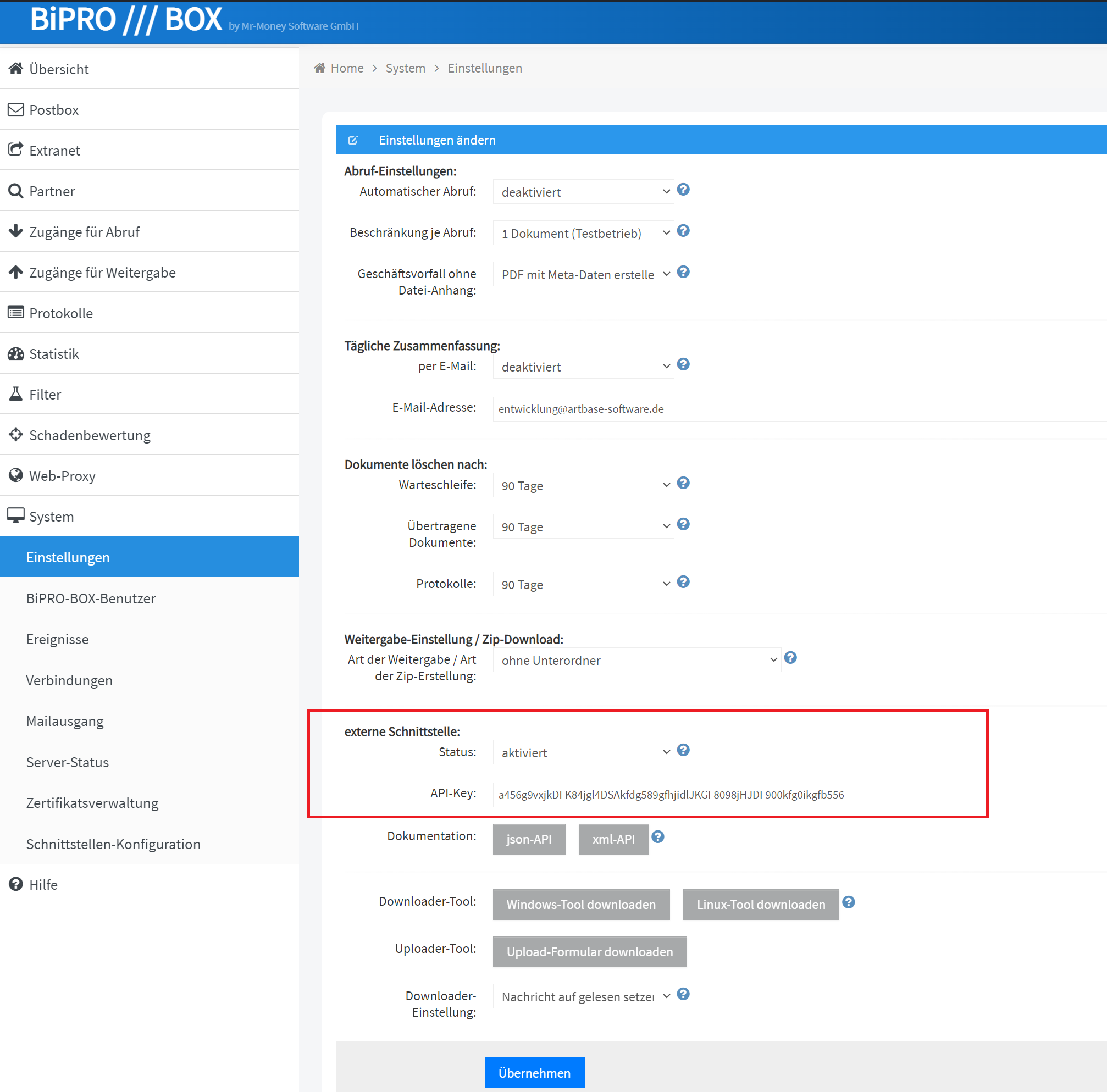Click the xml-API documentation button
Image resolution: width=1107 pixels, height=1092 pixels.
613,839
